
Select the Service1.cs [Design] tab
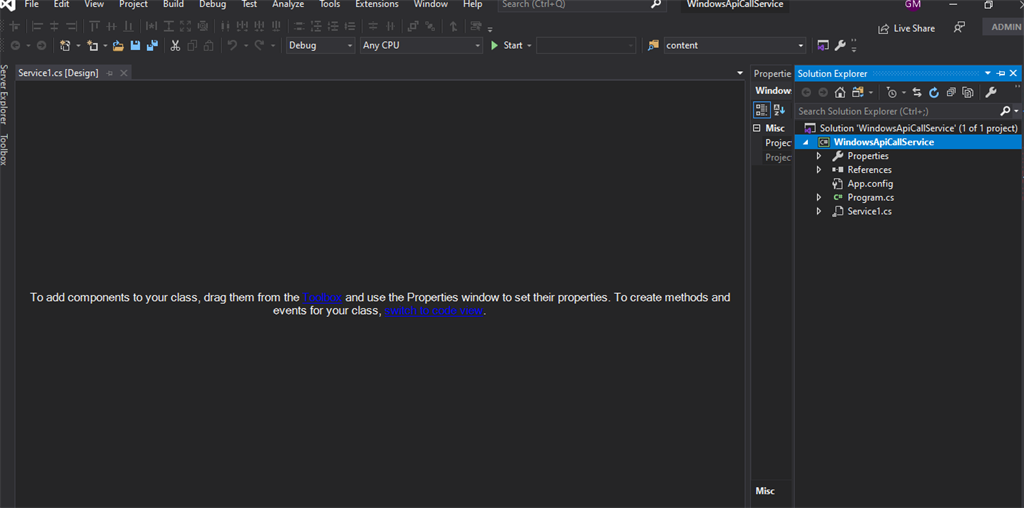[58, 73]
